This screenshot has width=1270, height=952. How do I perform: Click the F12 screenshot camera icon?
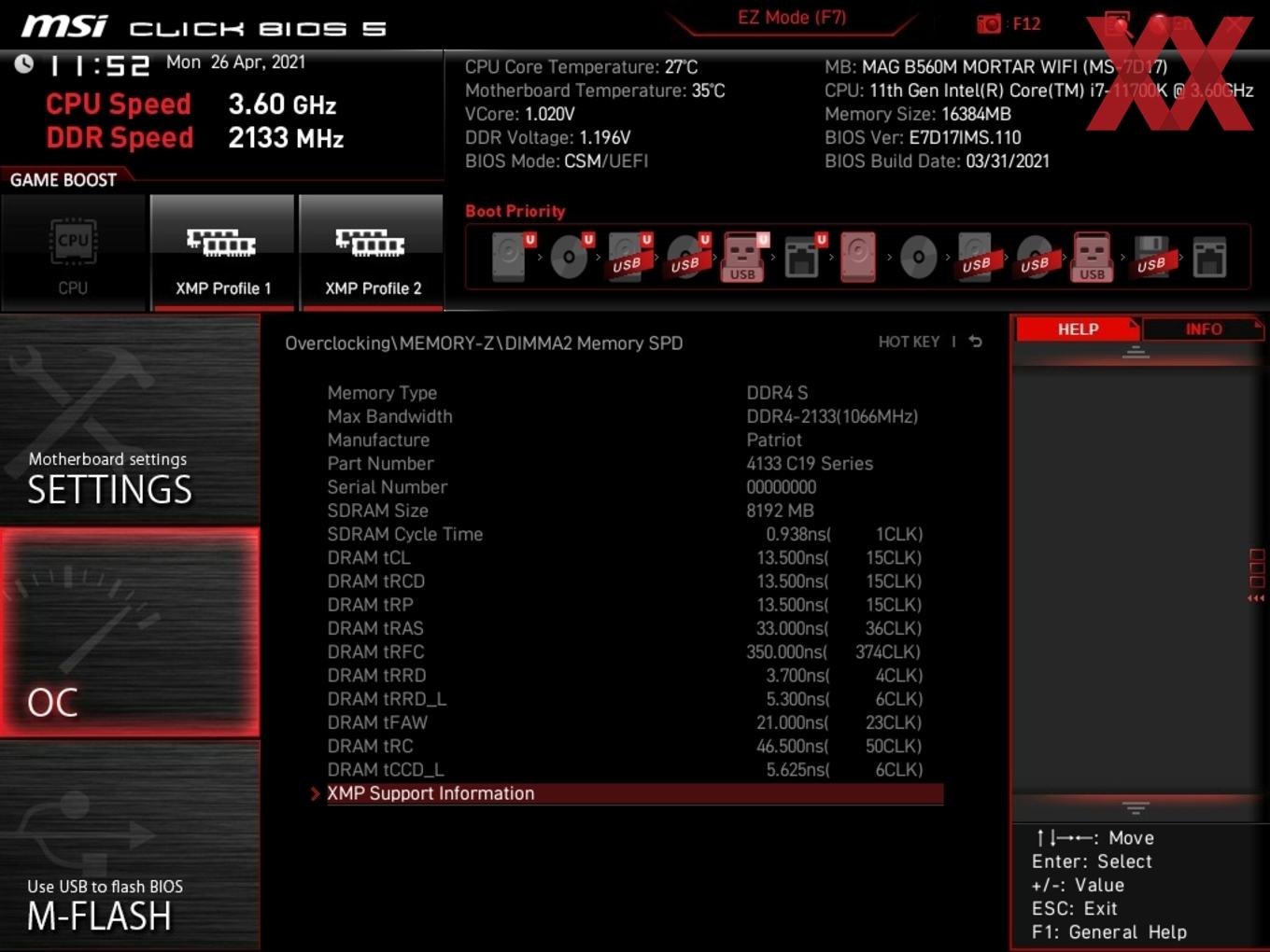click(x=989, y=24)
